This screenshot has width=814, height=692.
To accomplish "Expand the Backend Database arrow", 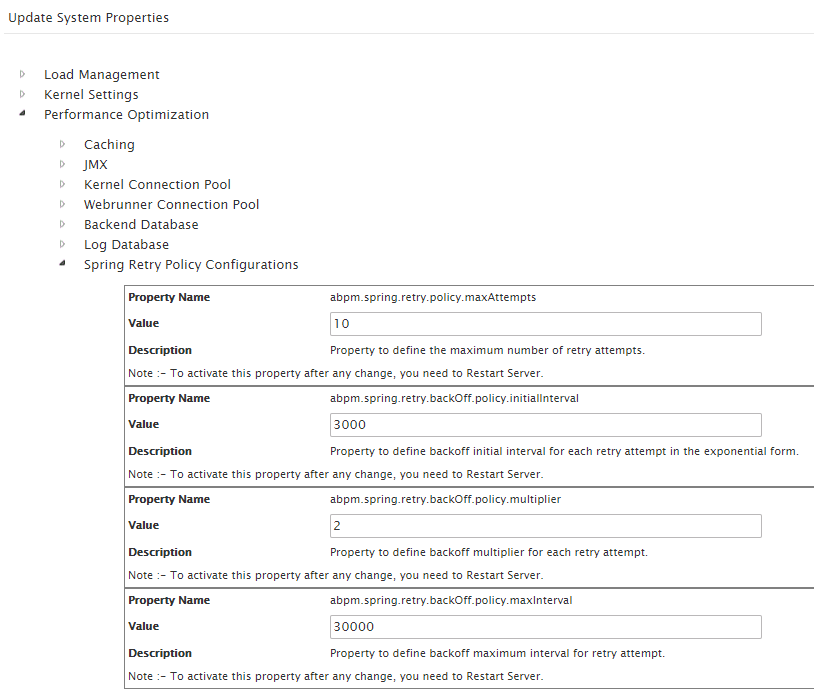I will [62, 224].
